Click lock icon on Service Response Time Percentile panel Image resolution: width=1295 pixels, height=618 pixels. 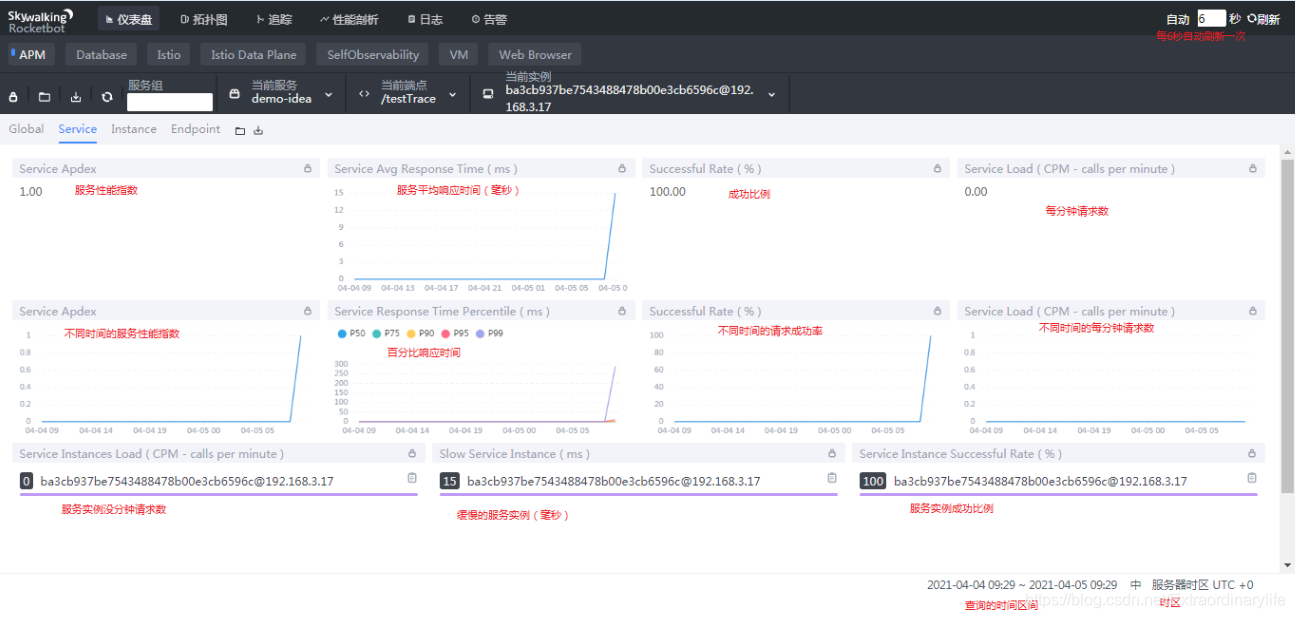622,311
